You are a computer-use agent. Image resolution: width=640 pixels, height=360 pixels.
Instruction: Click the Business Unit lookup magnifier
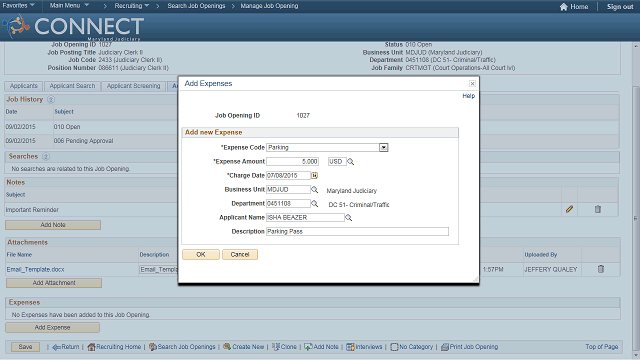point(314,189)
